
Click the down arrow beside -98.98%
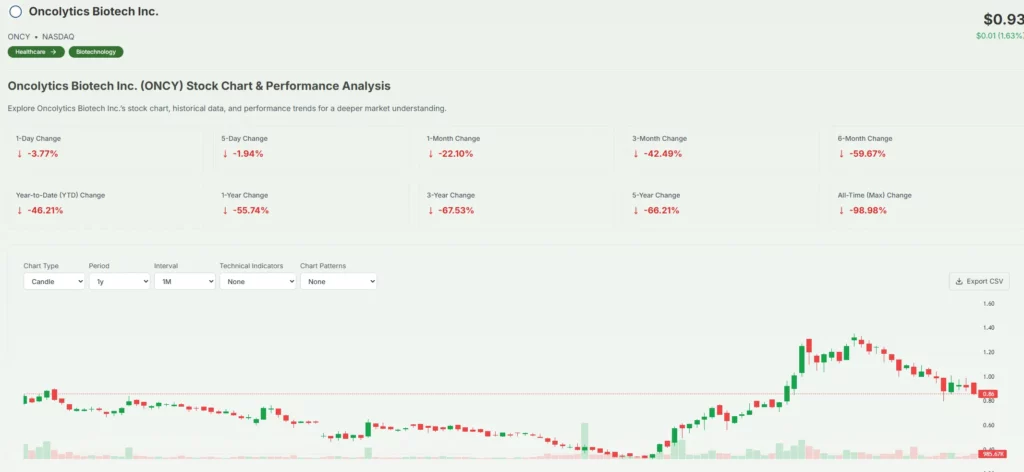tap(842, 210)
